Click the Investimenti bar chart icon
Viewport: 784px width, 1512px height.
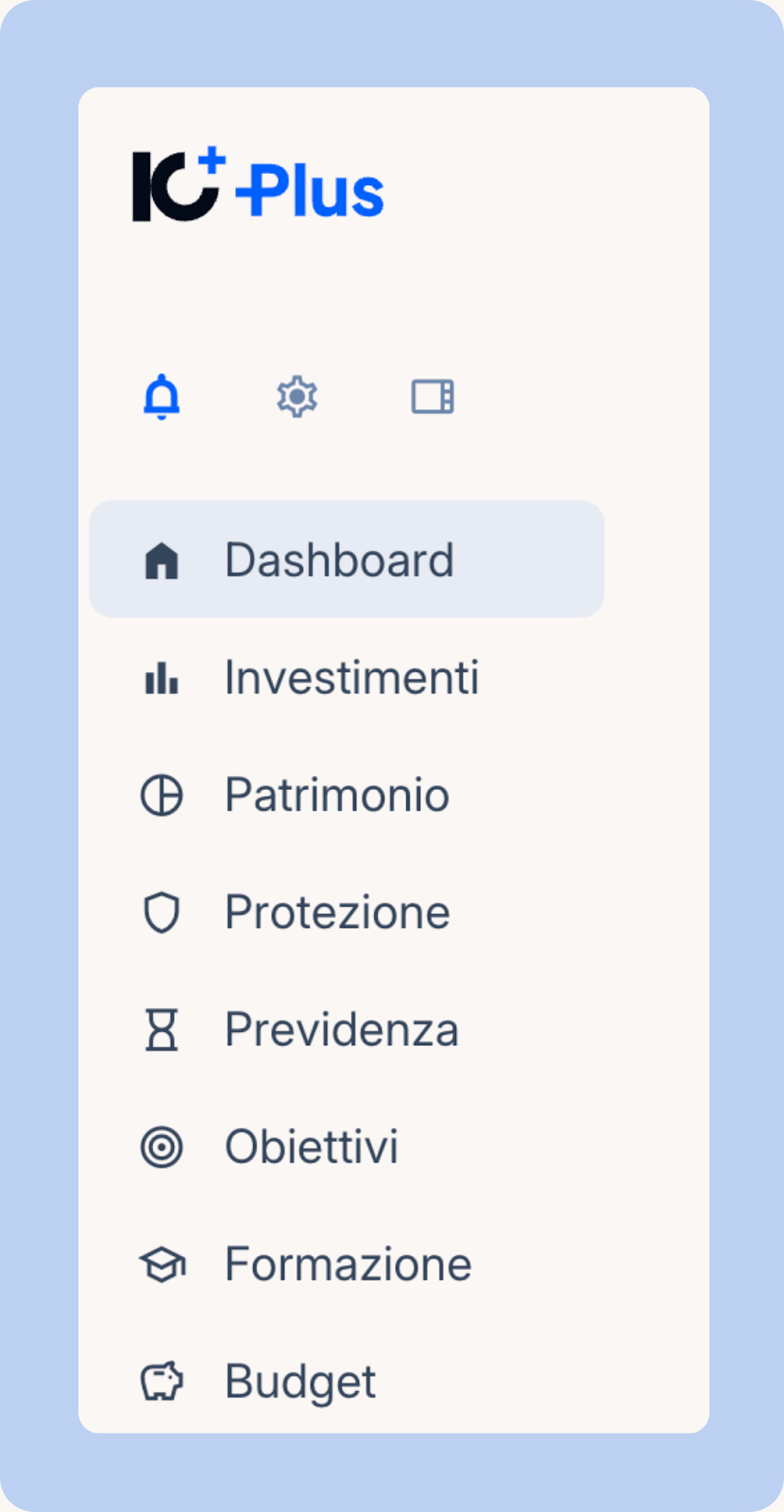point(162,678)
